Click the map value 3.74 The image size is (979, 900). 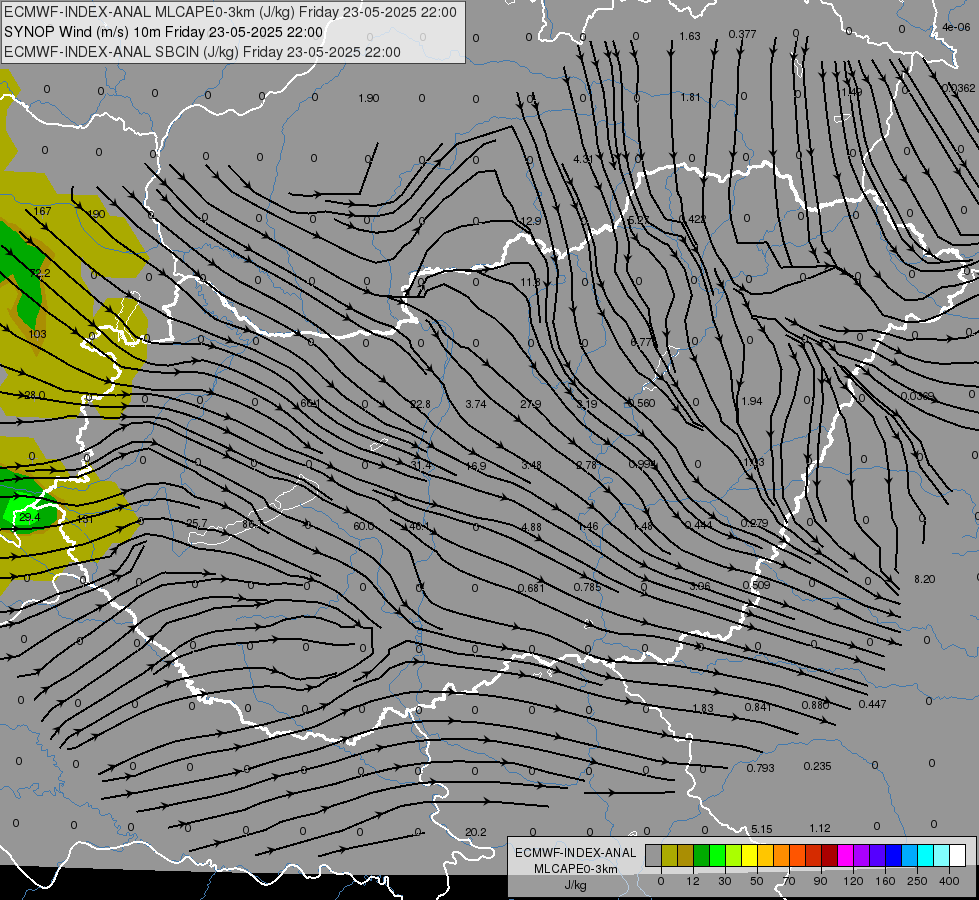point(476,404)
